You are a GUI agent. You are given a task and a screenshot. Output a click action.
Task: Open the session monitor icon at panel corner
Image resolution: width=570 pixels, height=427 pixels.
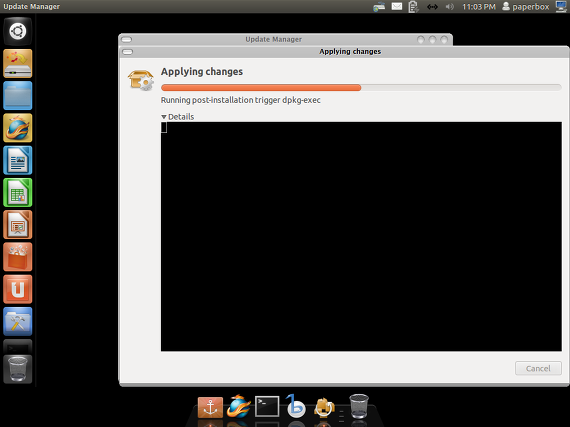[562, 7]
